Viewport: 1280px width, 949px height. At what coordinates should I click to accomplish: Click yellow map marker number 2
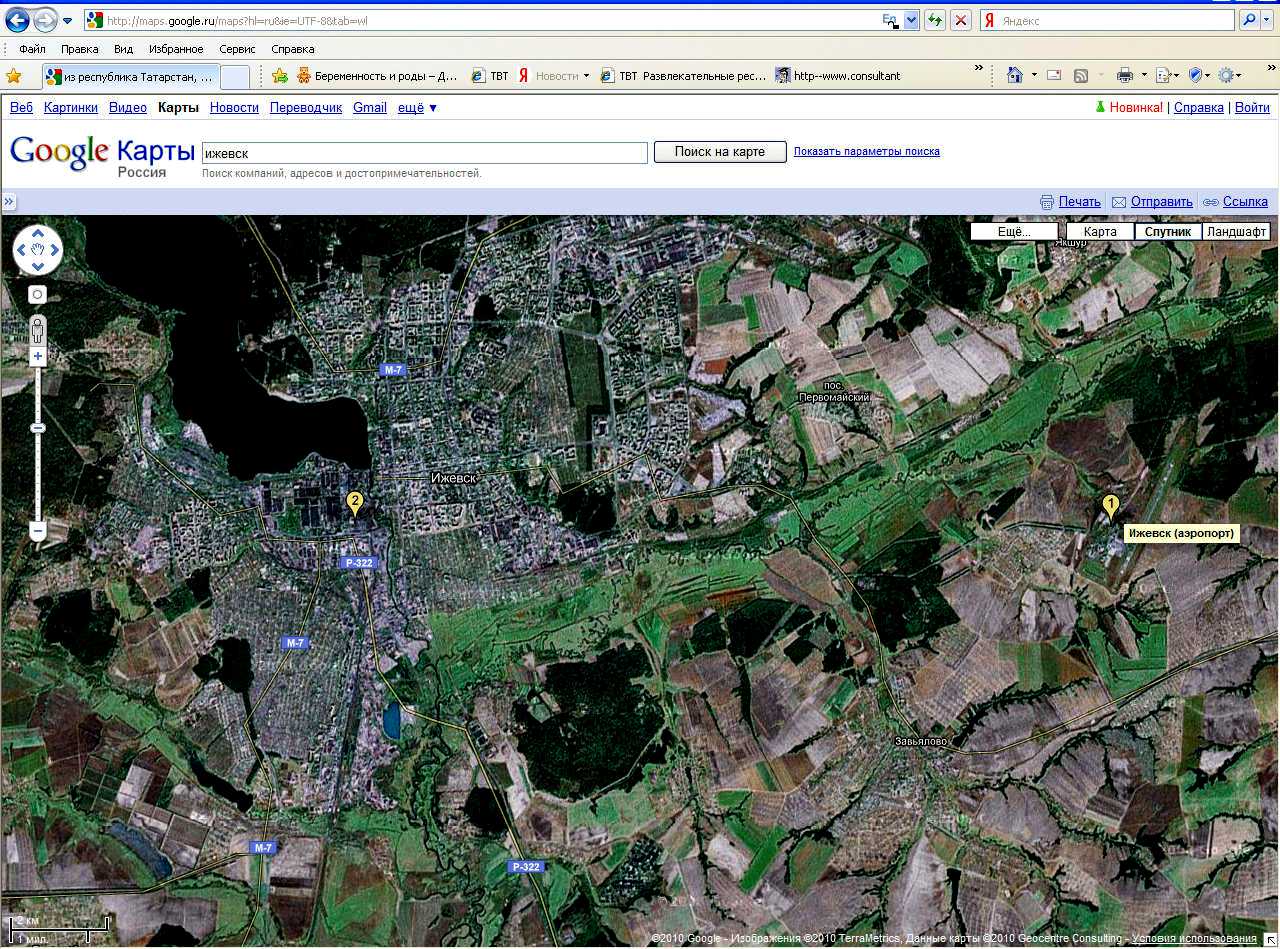point(354,503)
